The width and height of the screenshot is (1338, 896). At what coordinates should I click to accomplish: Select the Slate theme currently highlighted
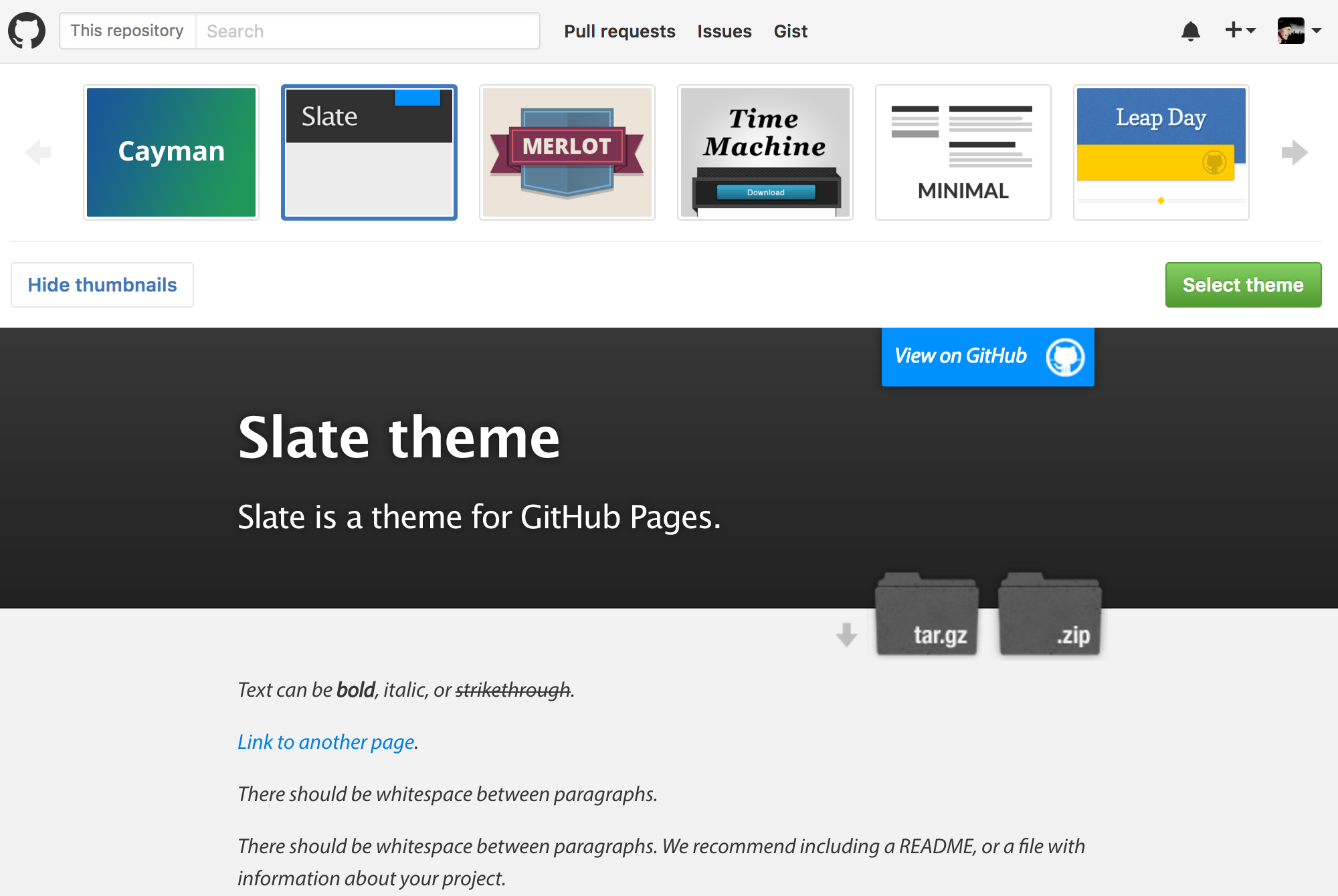tap(1243, 285)
